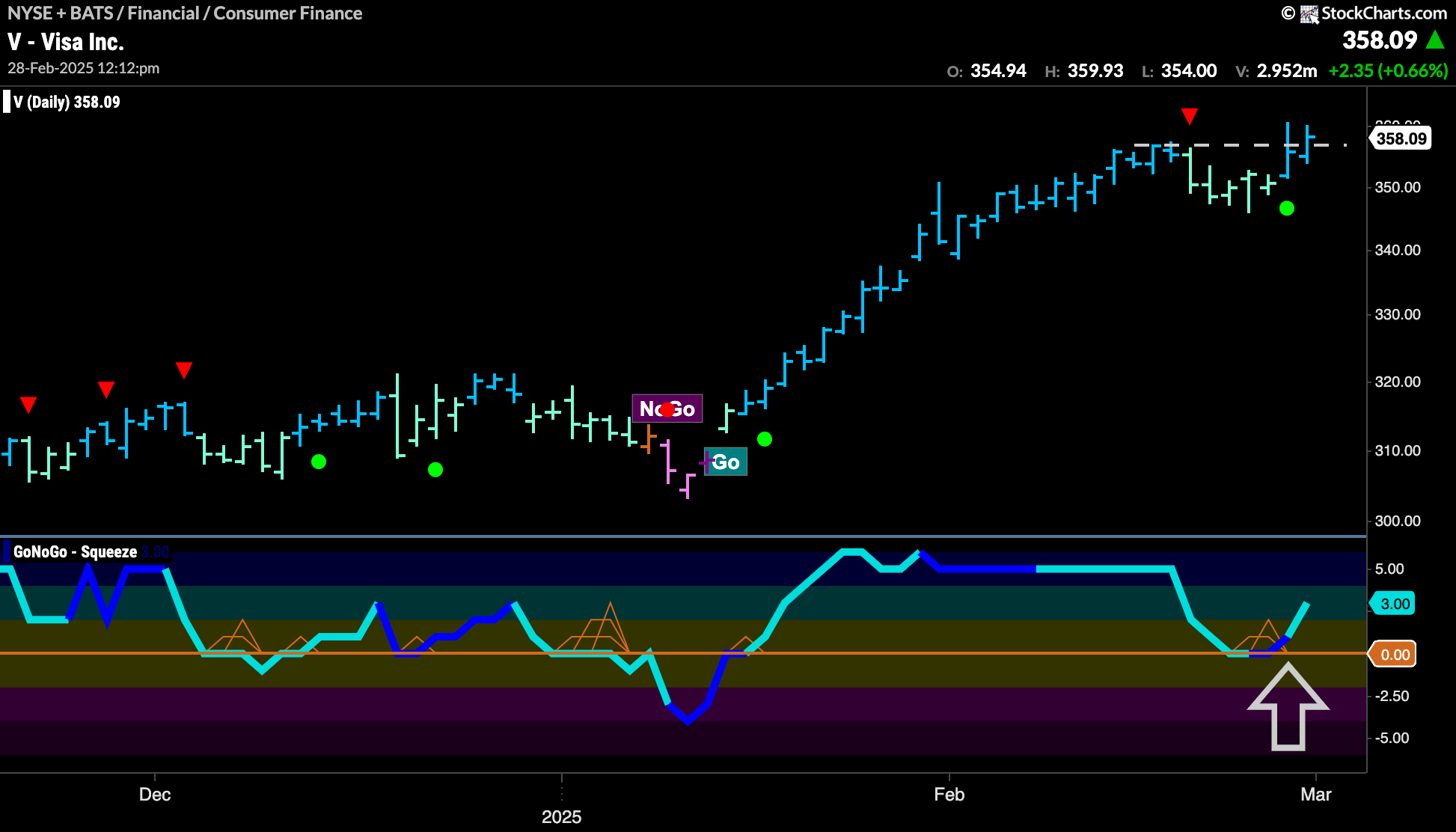Click the volume value 2.952m
The image size is (1456, 832).
(1287, 71)
